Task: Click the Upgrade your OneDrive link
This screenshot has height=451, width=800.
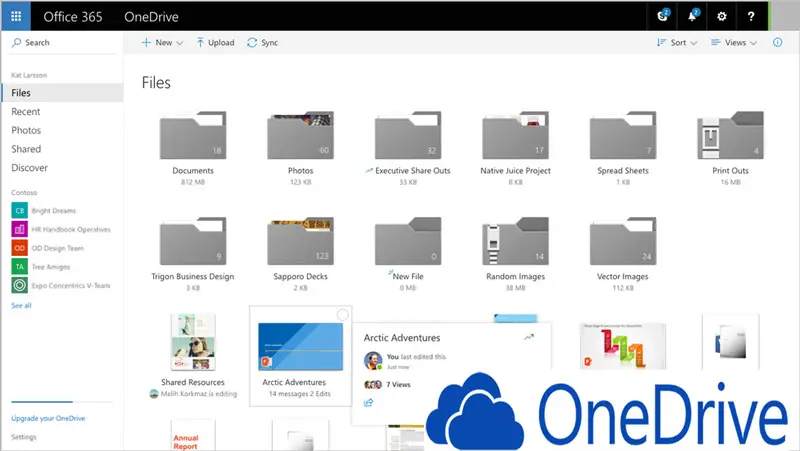Action: 48,418
